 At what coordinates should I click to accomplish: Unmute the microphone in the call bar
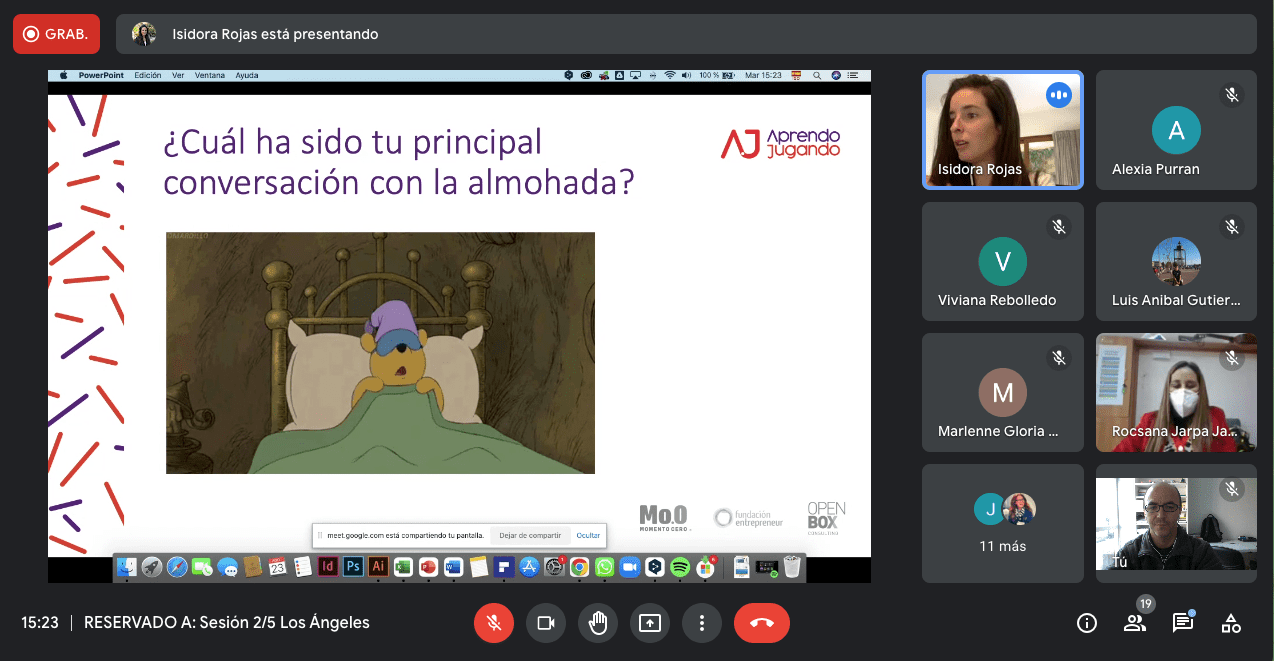[493, 623]
